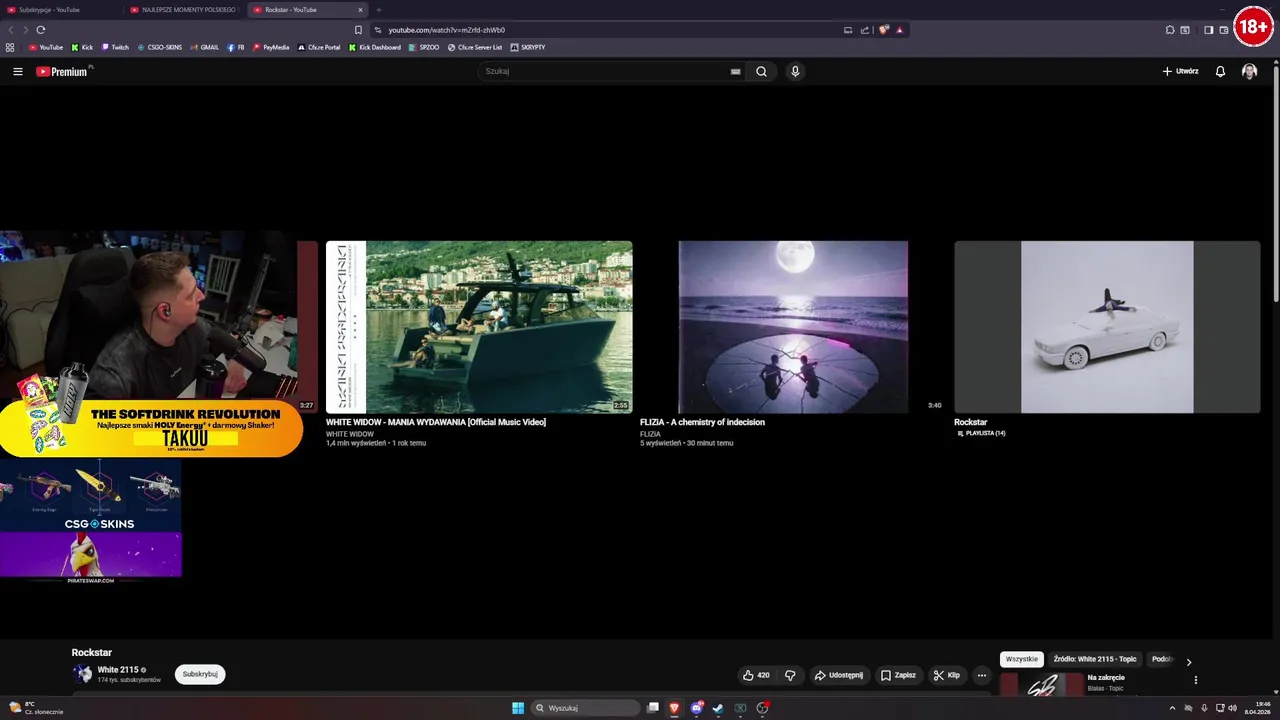Screen dimensions: 1280x720
Task: Select the Wszystkie filter chip
Action: click(x=1022, y=659)
